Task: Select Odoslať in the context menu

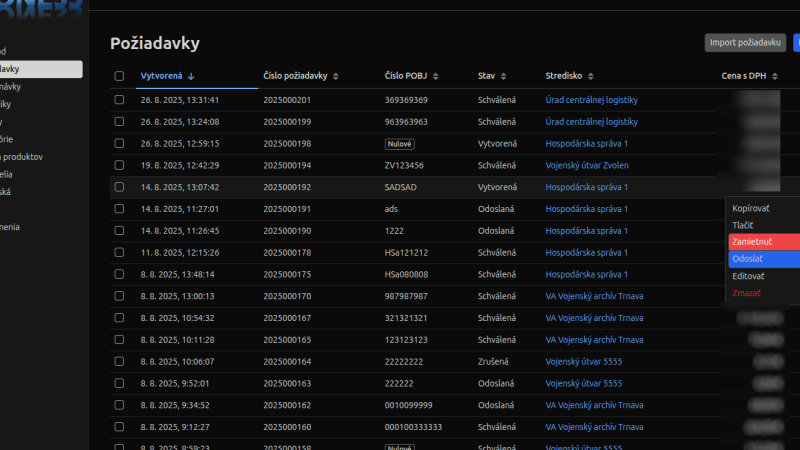Action: [x=764, y=259]
